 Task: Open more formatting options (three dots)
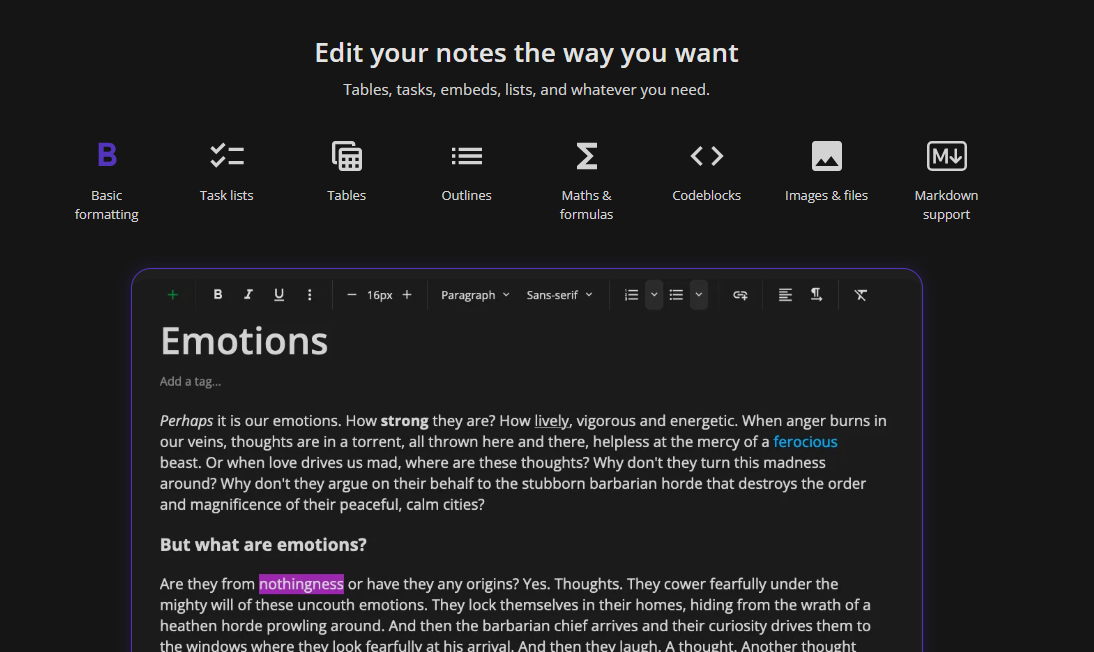(x=309, y=295)
